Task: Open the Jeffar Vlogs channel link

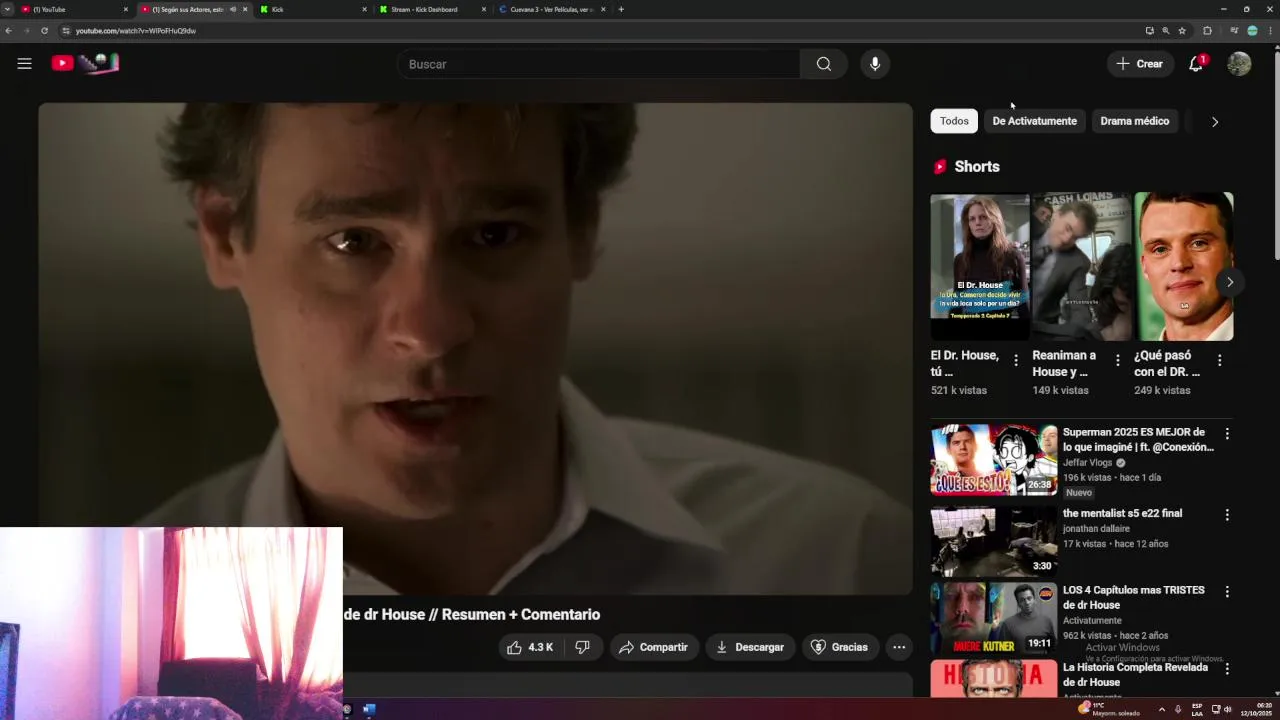Action: pyautogui.click(x=1088, y=463)
